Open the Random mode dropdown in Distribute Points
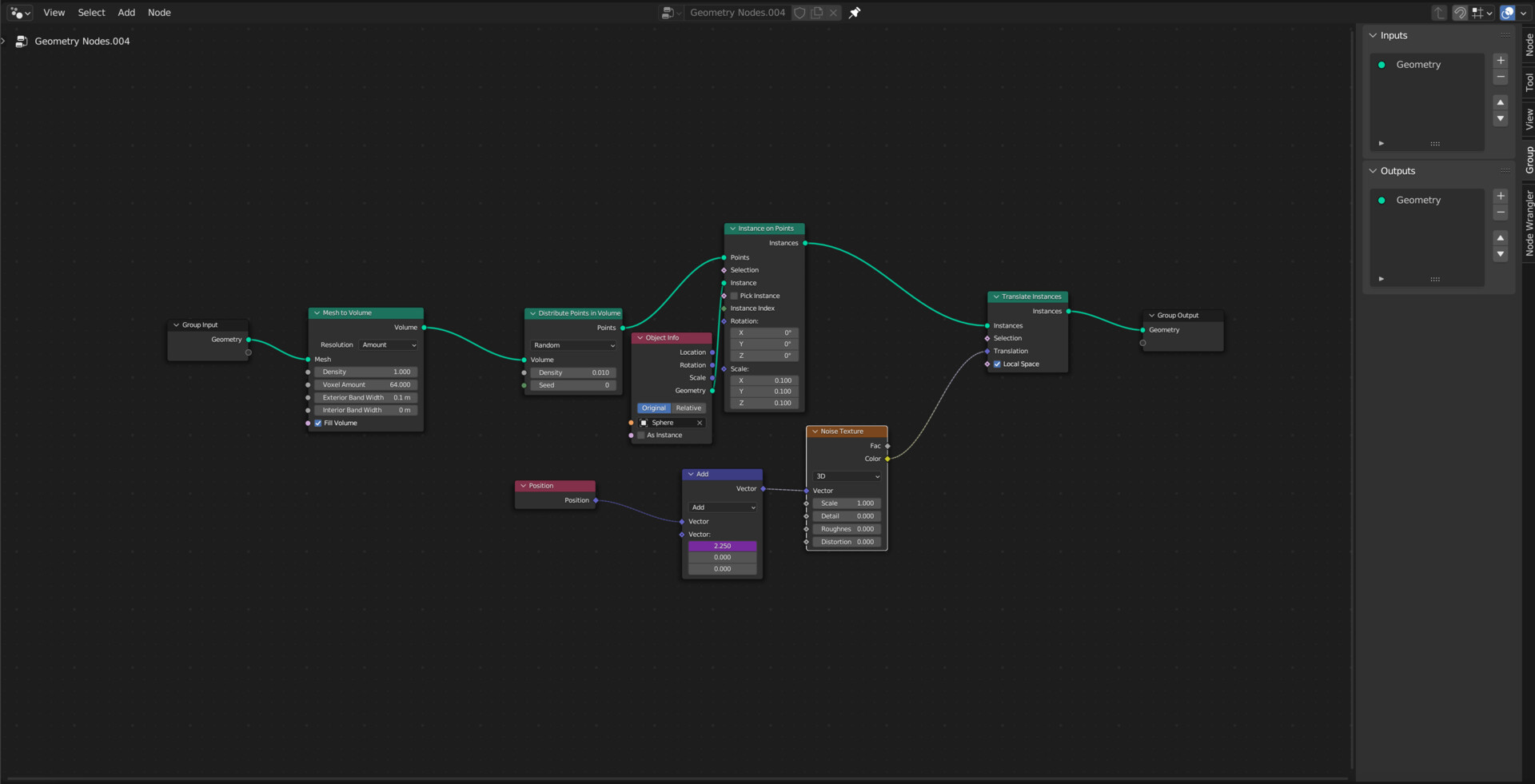 (x=574, y=345)
